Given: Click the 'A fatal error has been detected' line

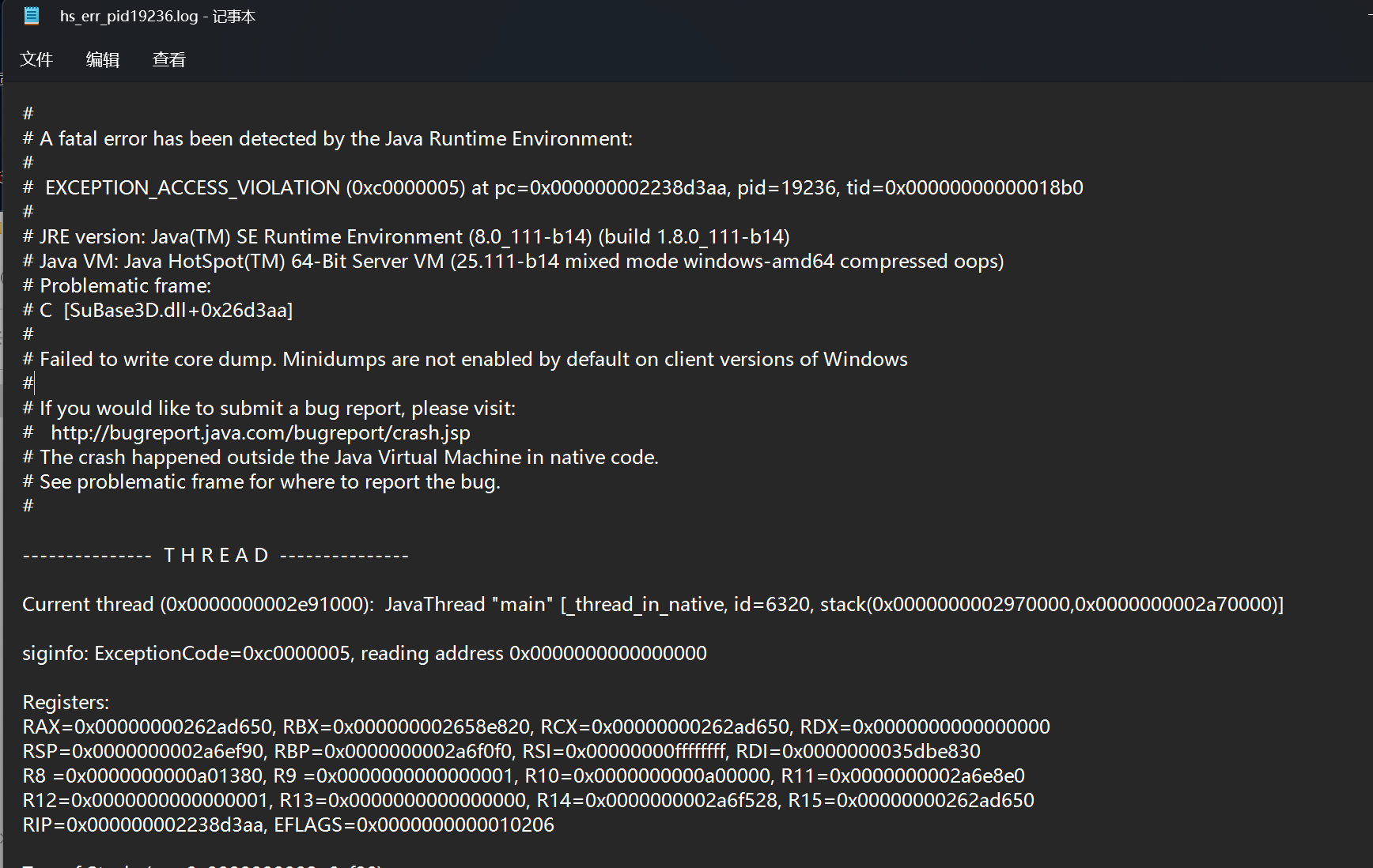Looking at the screenshot, I should (327, 138).
